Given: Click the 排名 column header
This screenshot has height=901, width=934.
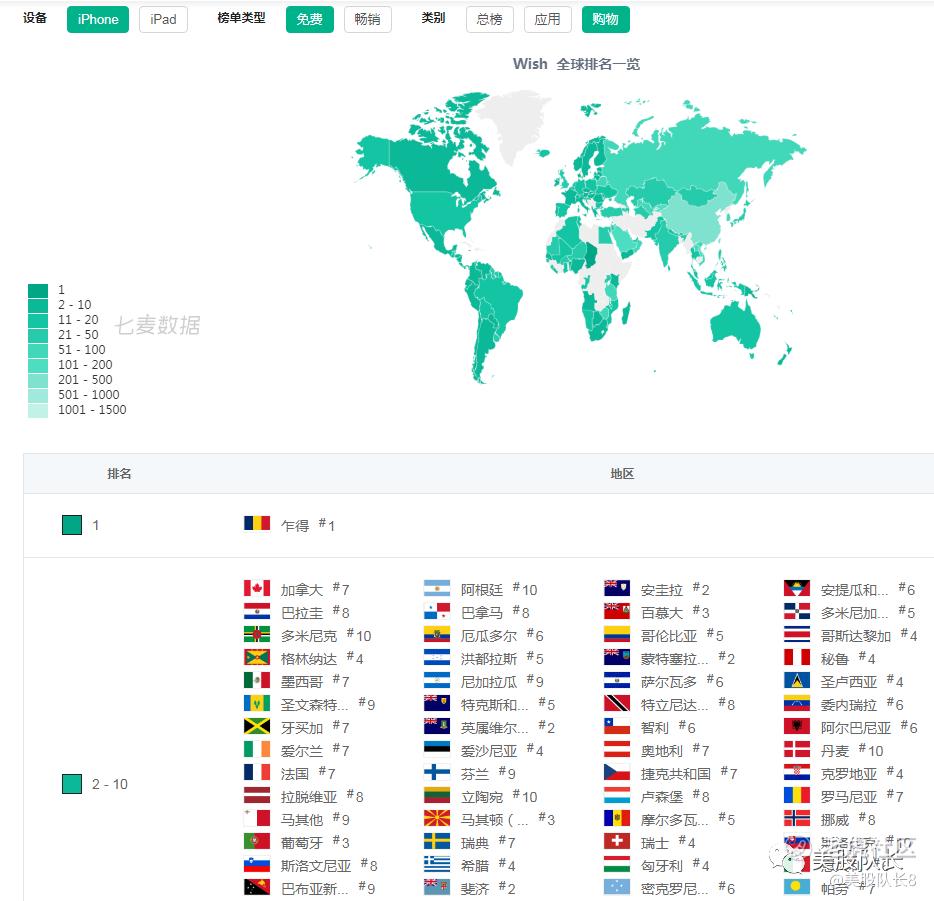Looking at the screenshot, I should 119,473.
